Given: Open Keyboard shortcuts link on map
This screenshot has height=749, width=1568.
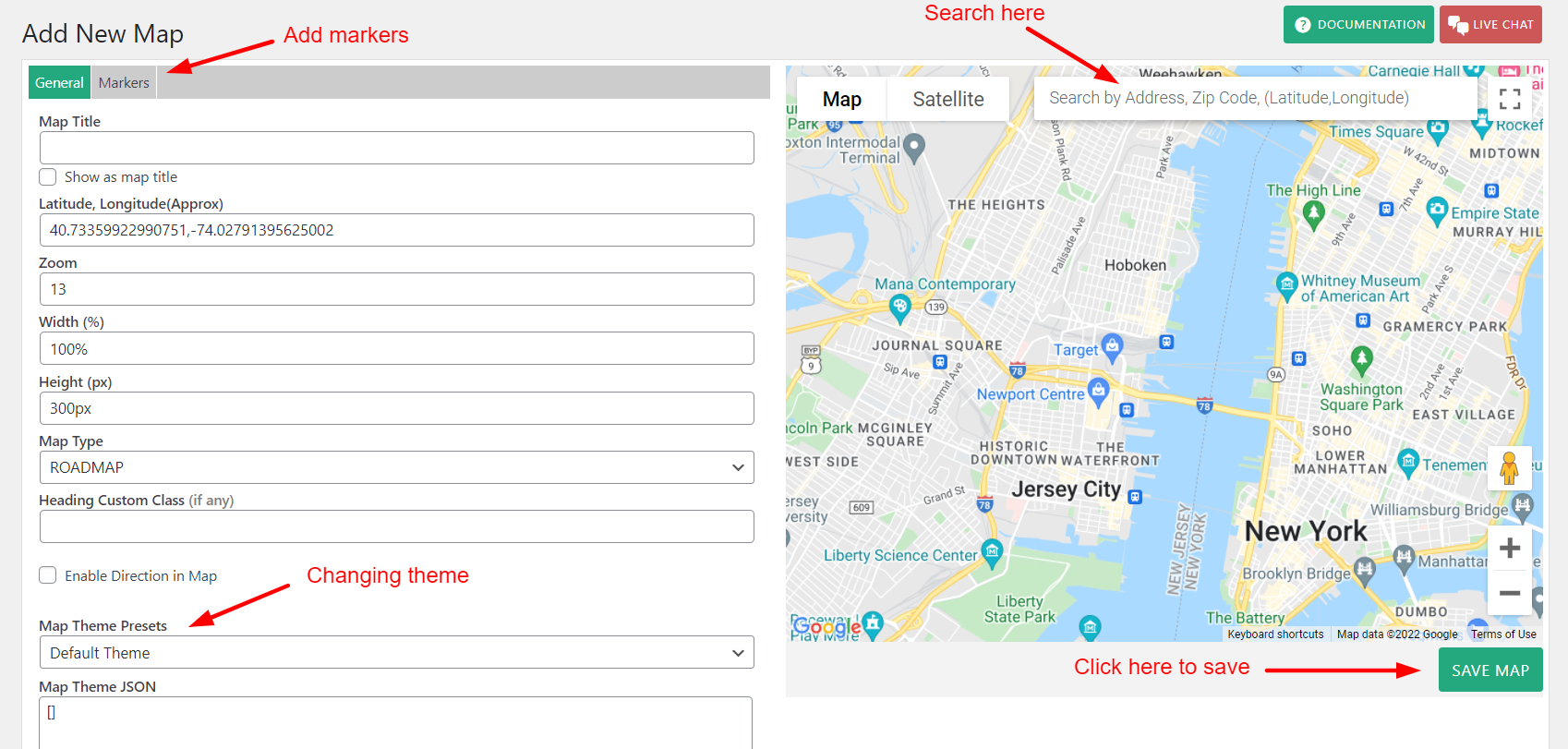Looking at the screenshot, I should pyautogui.click(x=1275, y=634).
